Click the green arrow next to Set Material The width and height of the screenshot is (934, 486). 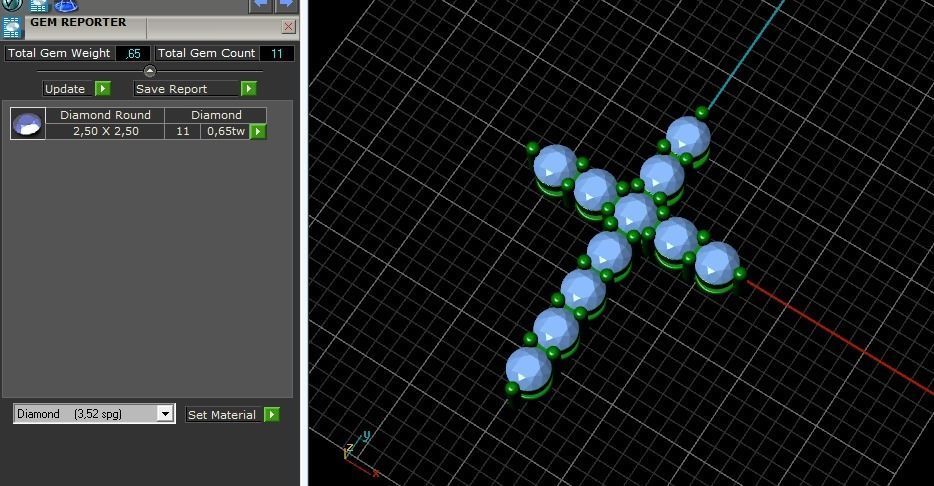point(272,415)
